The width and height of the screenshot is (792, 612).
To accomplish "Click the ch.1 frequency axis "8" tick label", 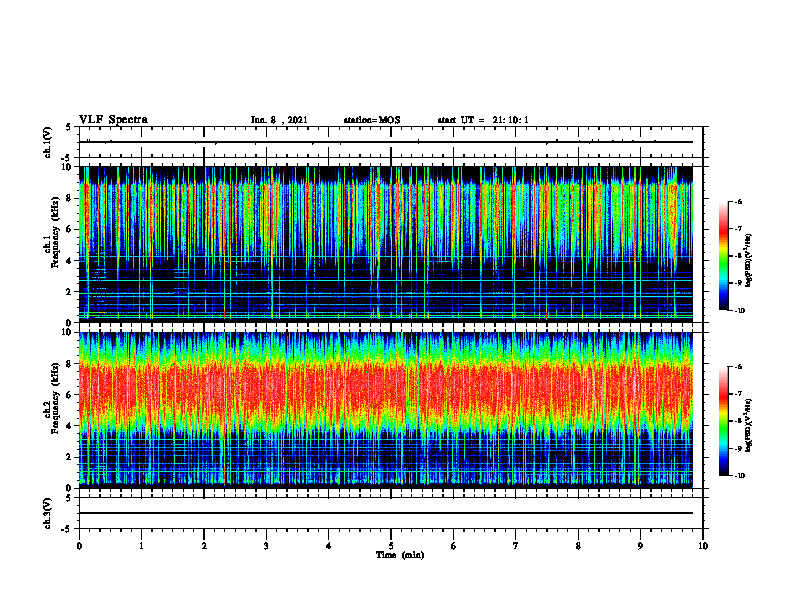I will pos(70,198).
